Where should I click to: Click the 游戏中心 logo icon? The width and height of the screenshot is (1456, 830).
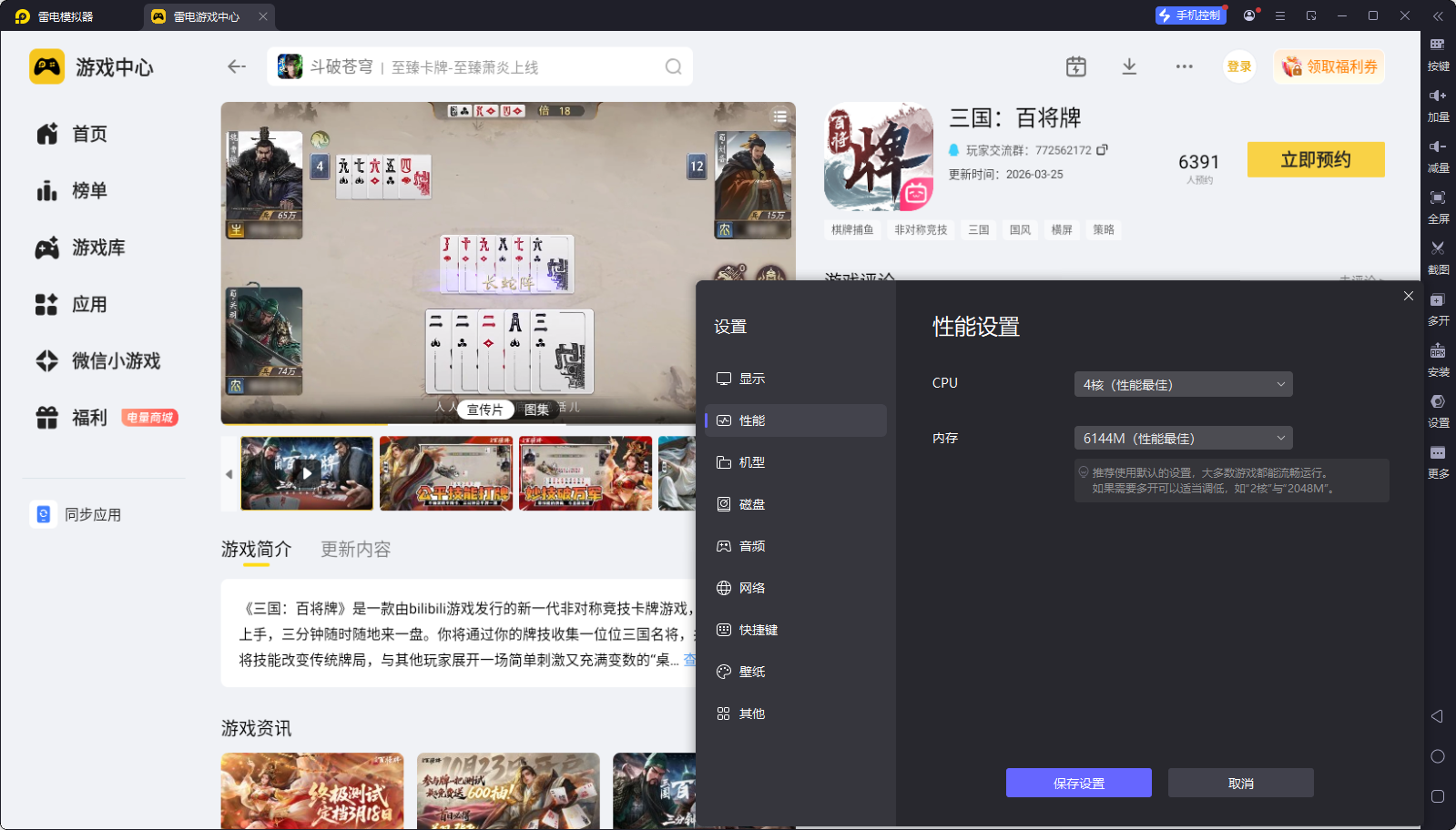(47, 66)
